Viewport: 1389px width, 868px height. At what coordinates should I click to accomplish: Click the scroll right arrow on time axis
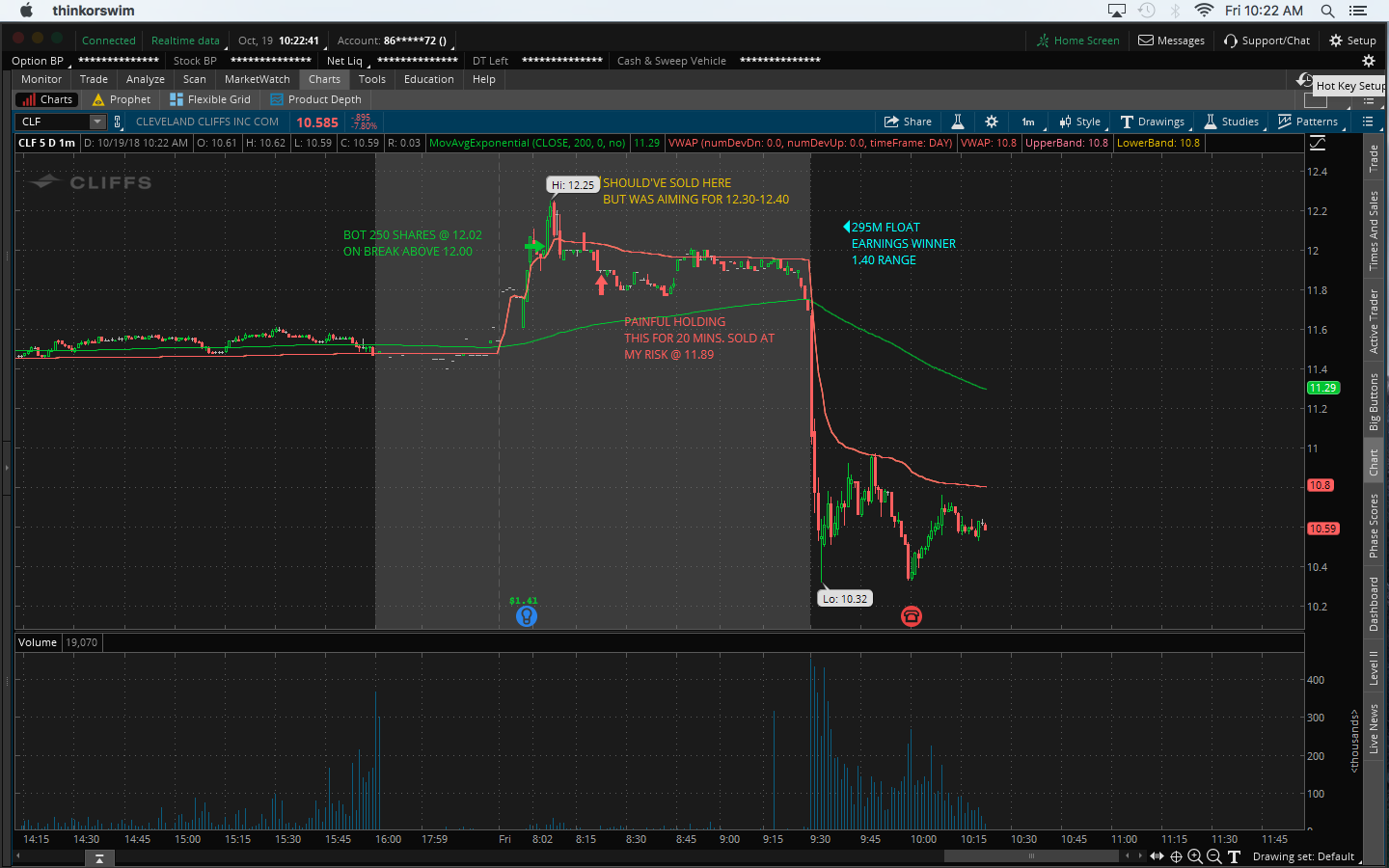(x=1140, y=856)
